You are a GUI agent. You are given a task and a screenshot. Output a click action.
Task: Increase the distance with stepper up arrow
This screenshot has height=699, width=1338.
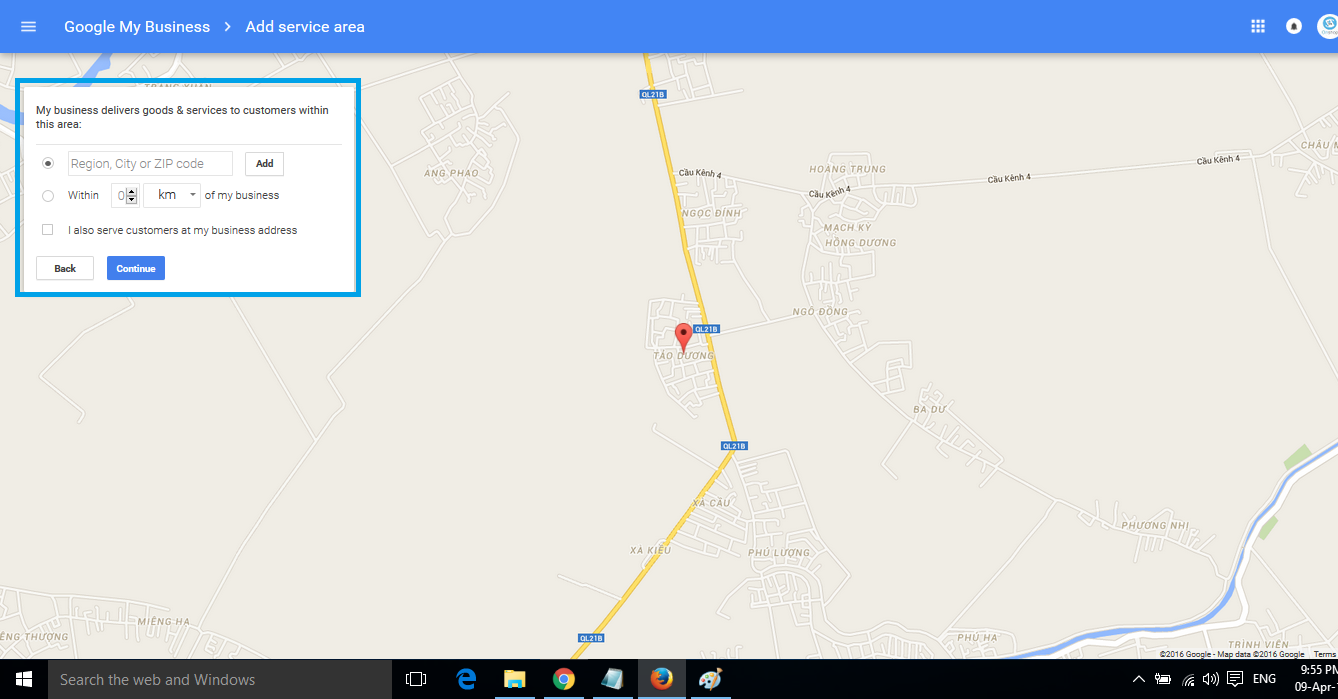point(131,191)
